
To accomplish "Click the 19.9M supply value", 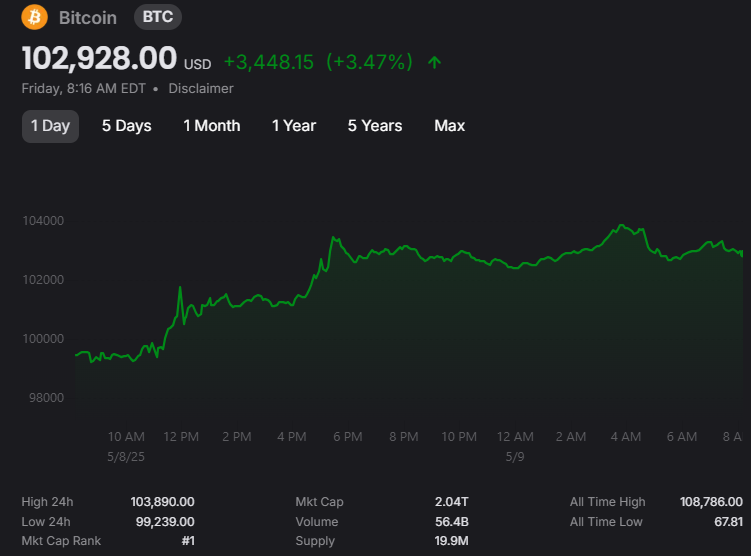I will tap(451, 541).
